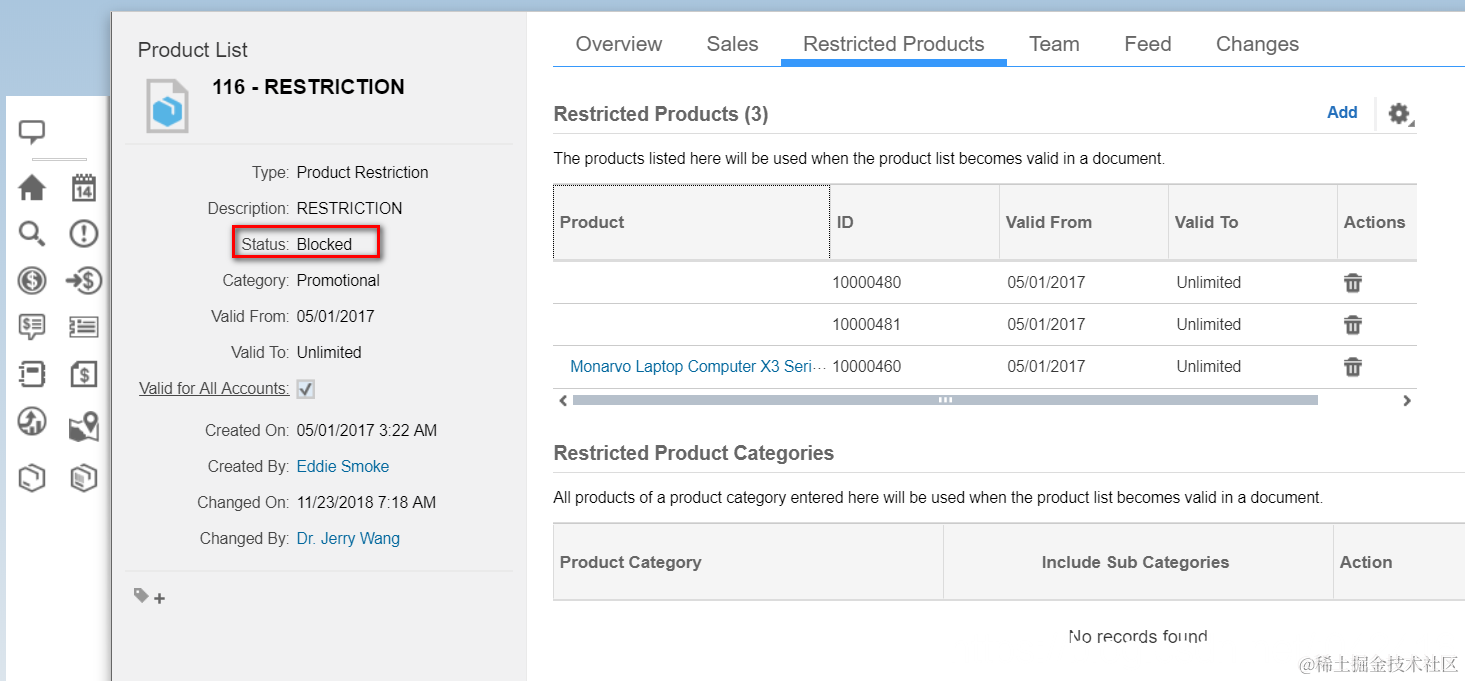Delete product 10000460 using trash icon

[1353, 367]
